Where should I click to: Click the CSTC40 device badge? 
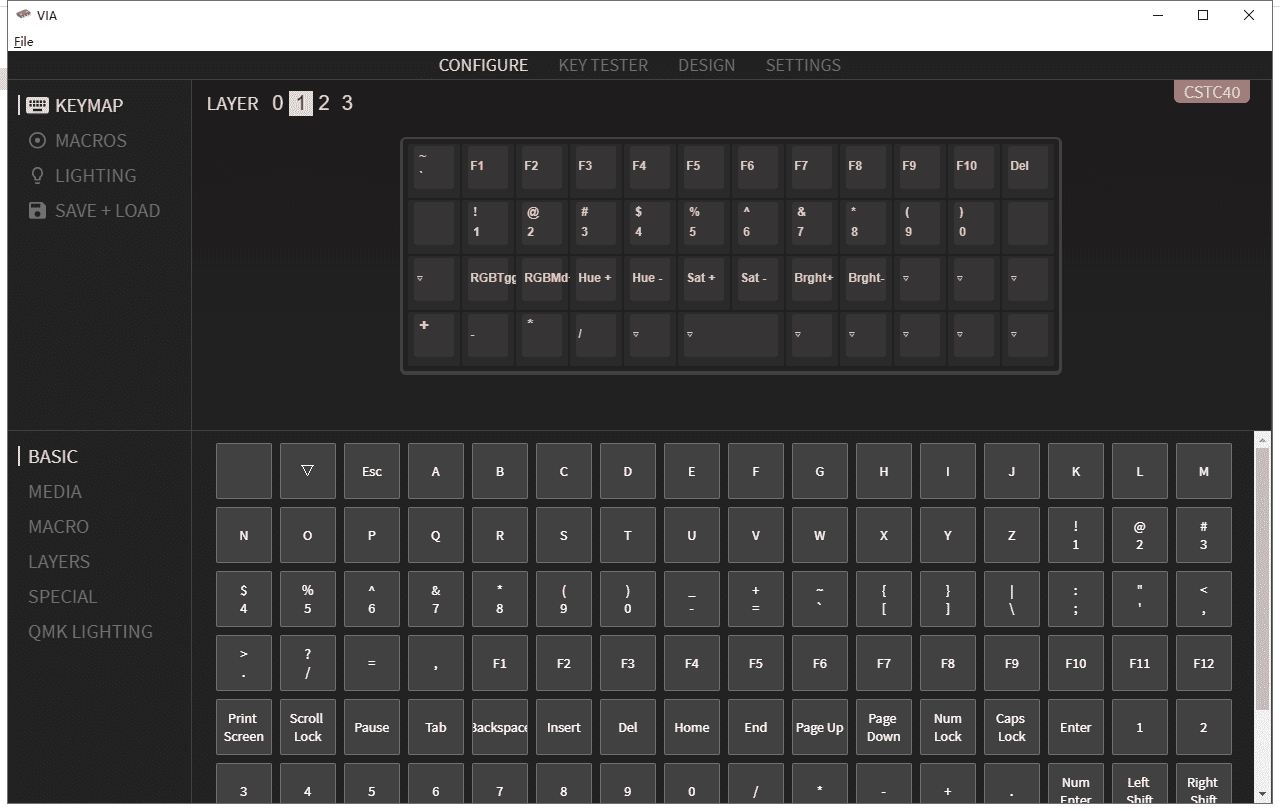pyautogui.click(x=1211, y=91)
